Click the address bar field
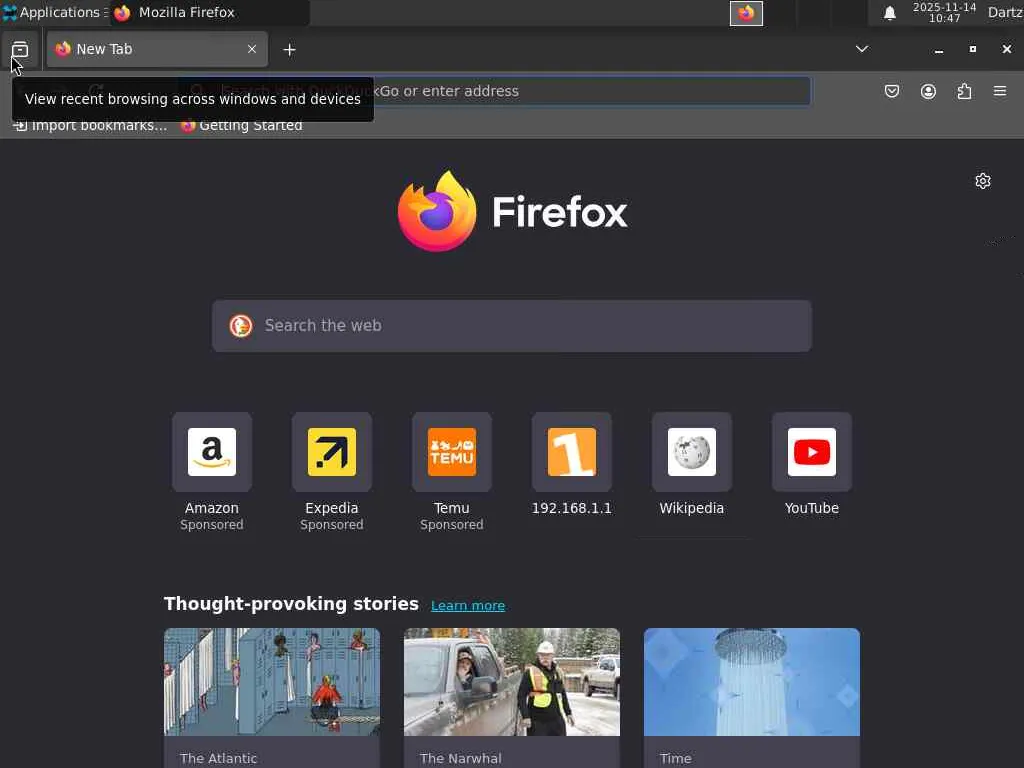Viewport: 1024px width, 768px height. (x=494, y=91)
